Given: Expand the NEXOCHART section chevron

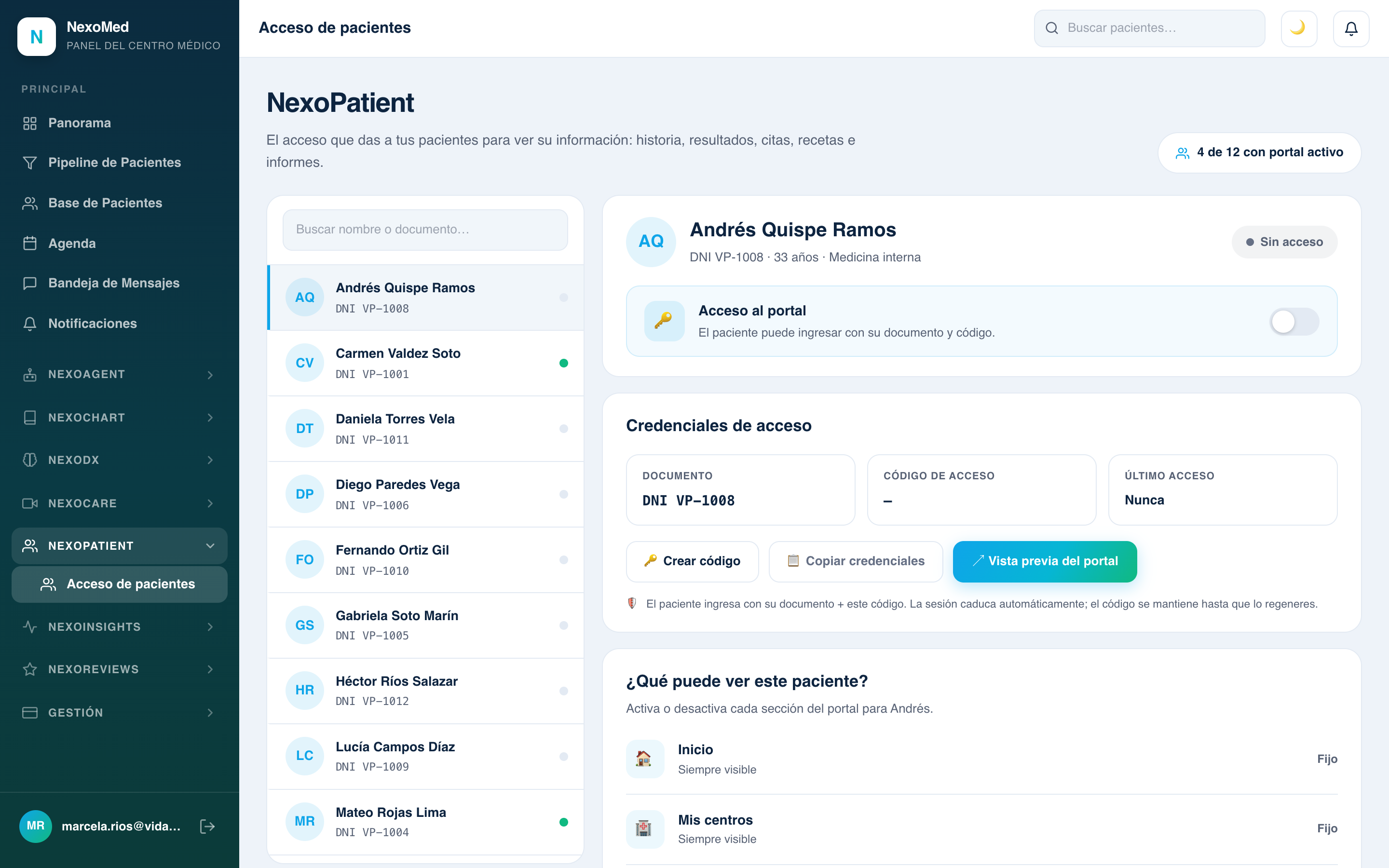Looking at the screenshot, I should pos(210,417).
